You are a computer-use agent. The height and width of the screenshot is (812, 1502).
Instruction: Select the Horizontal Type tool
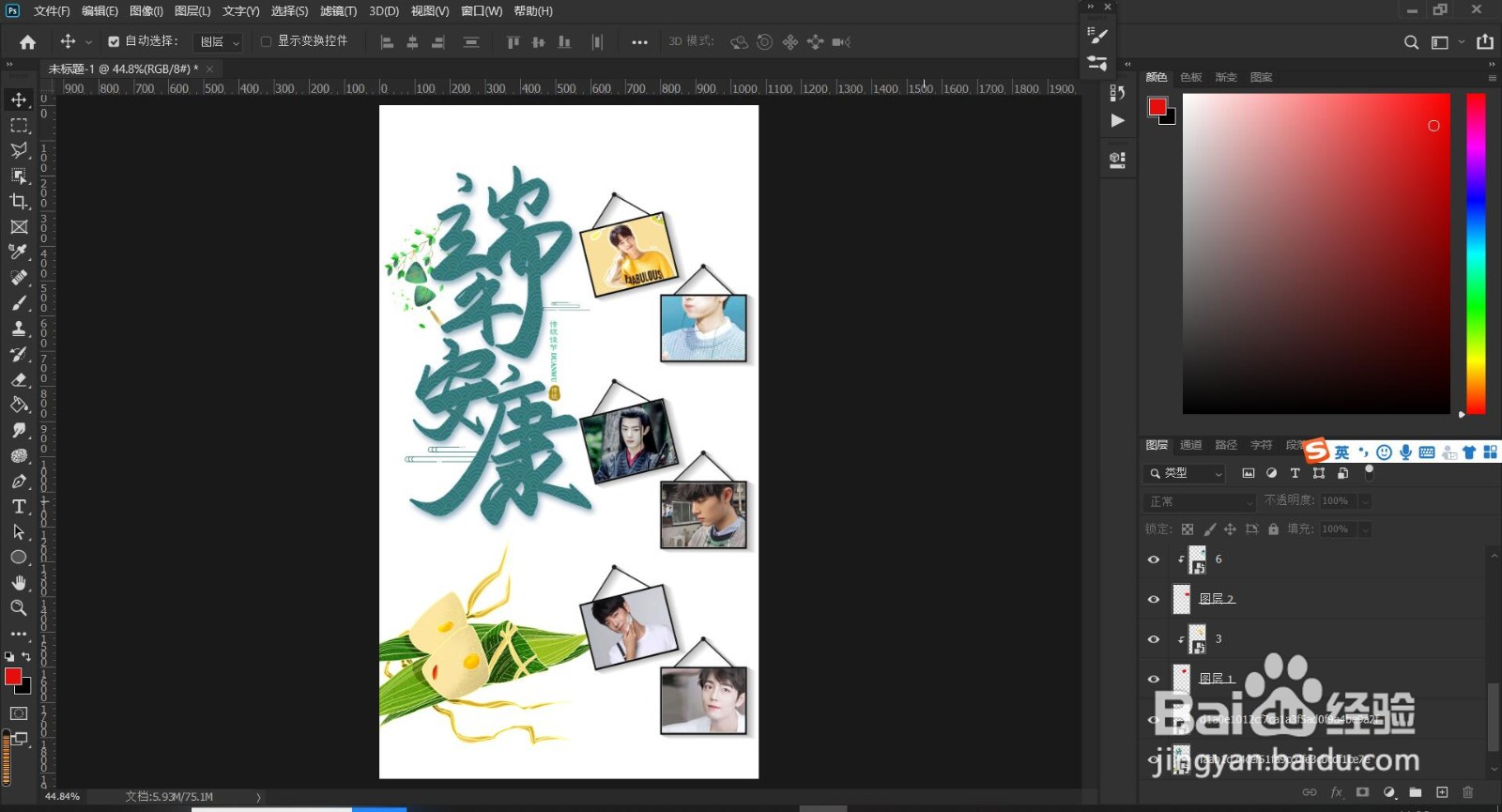click(19, 506)
